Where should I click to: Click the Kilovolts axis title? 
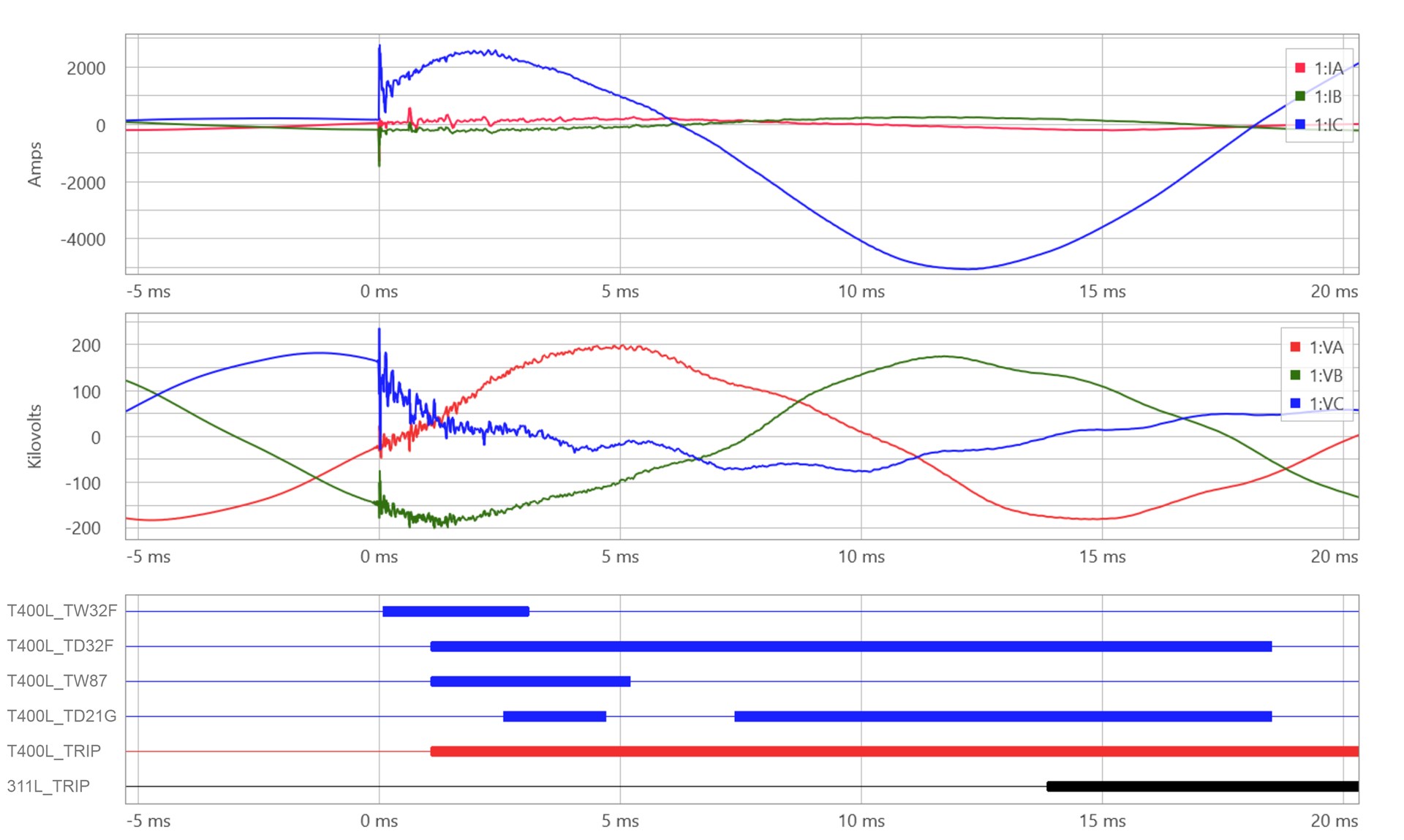pos(34,436)
